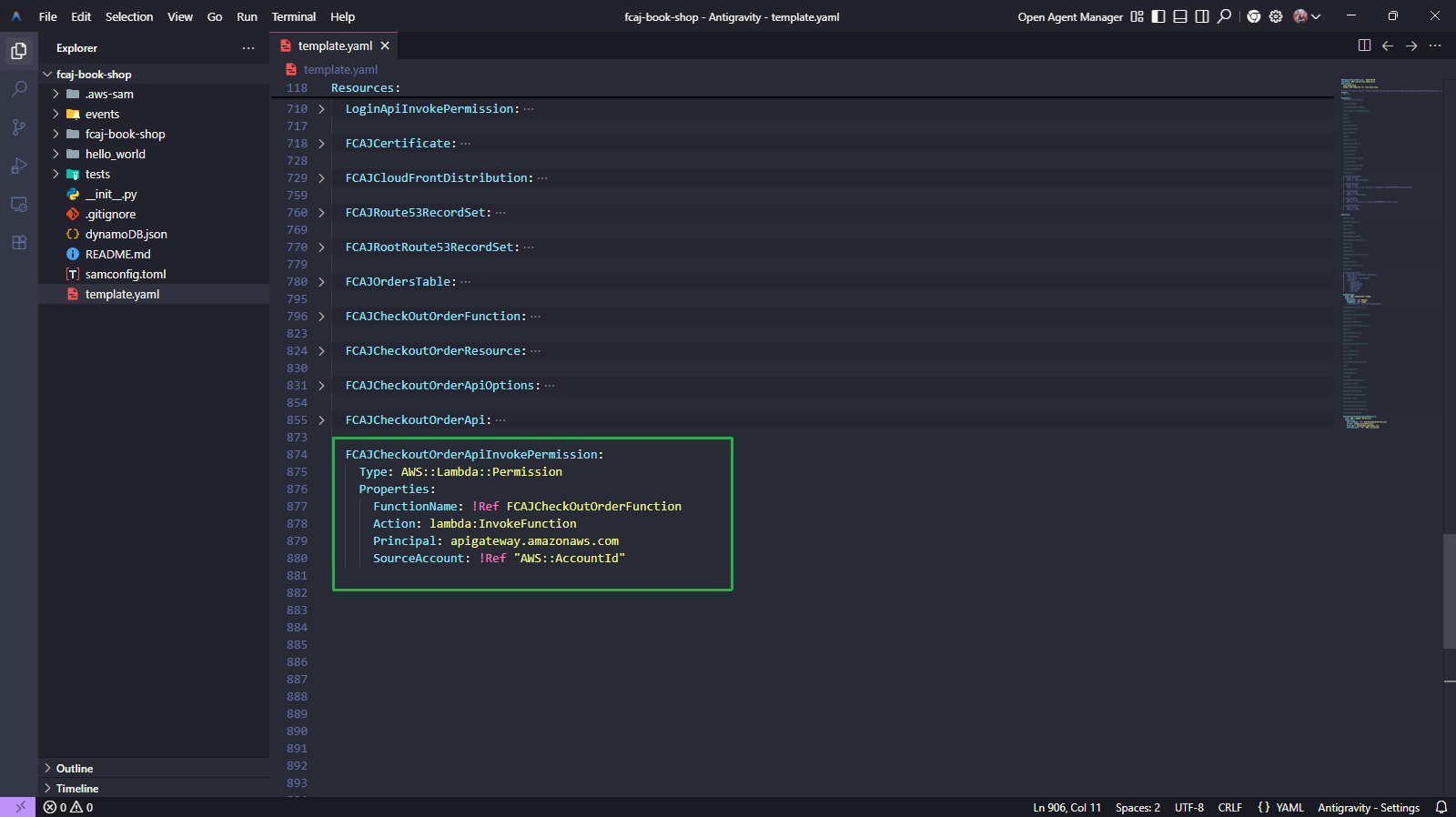The image size is (1456, 817).
Task: Open the Source Control view
Action: click(x=19, y=127)
